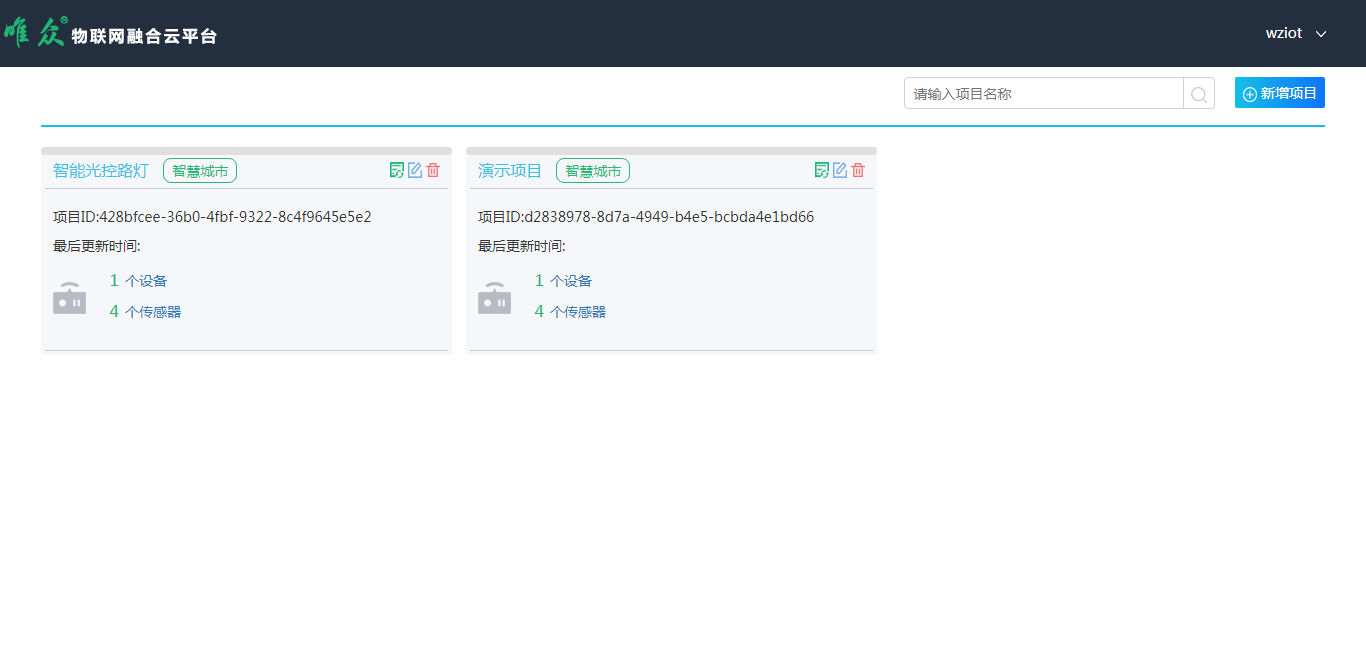Open the 演示项目 project title link
Screen dimensions: 1366x656
[x=510, y=171]
